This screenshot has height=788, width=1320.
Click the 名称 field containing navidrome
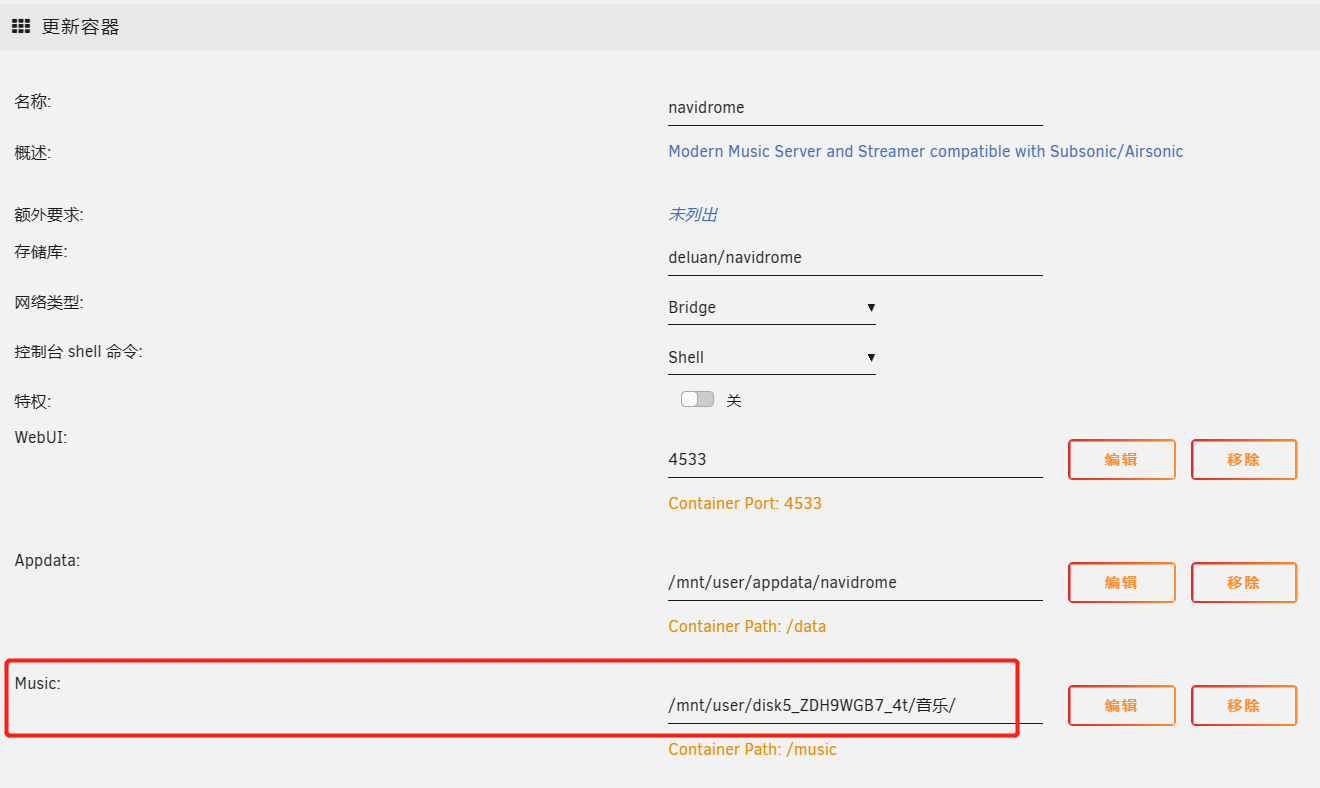click(854, 108)
